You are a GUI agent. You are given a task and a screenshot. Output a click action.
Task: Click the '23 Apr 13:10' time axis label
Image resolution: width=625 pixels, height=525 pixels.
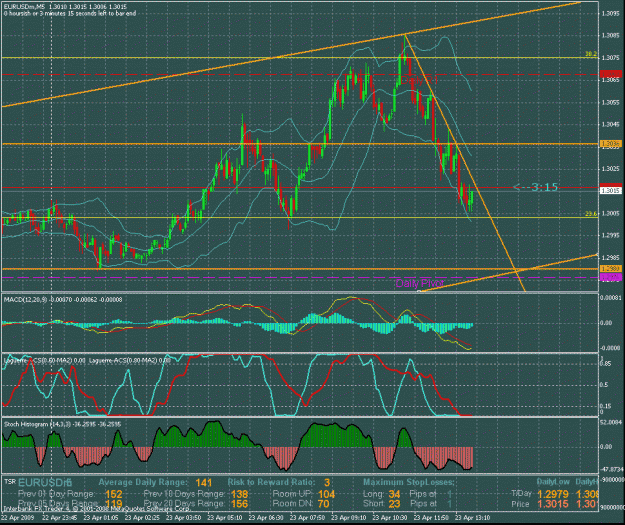472,517
